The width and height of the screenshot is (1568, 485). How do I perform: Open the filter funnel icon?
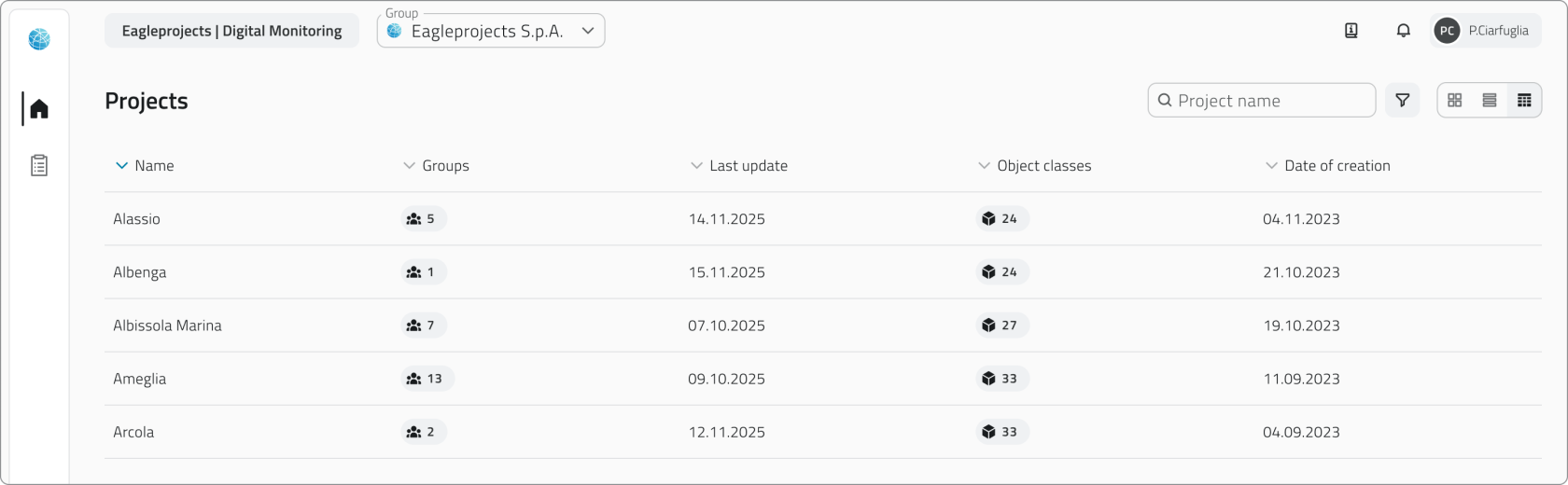[1402, 101]
